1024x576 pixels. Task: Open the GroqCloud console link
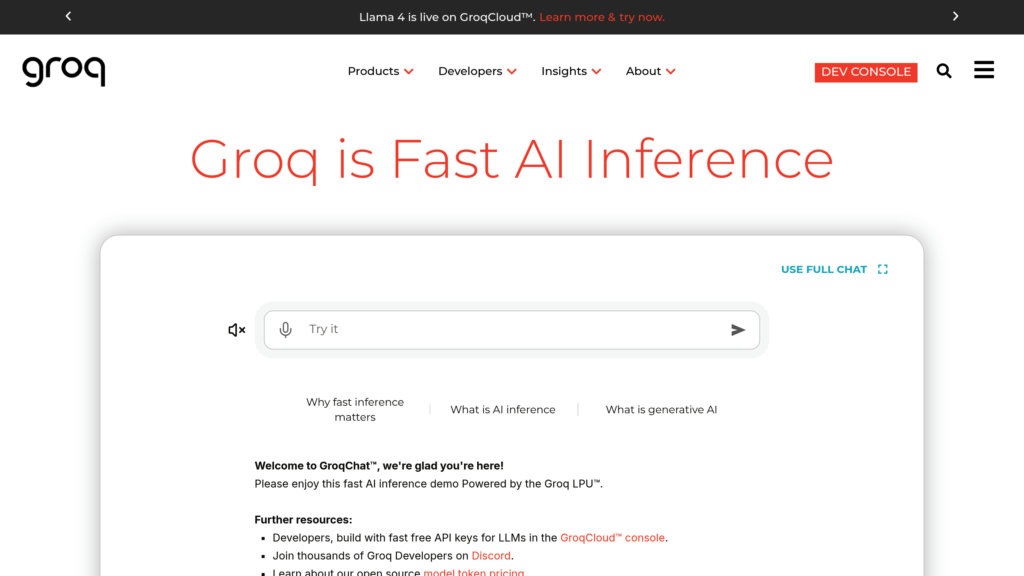[x=613, y=537]
